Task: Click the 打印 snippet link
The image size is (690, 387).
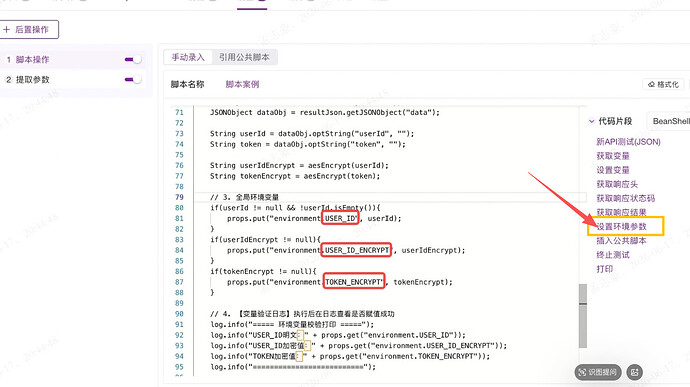Action: 605,269
